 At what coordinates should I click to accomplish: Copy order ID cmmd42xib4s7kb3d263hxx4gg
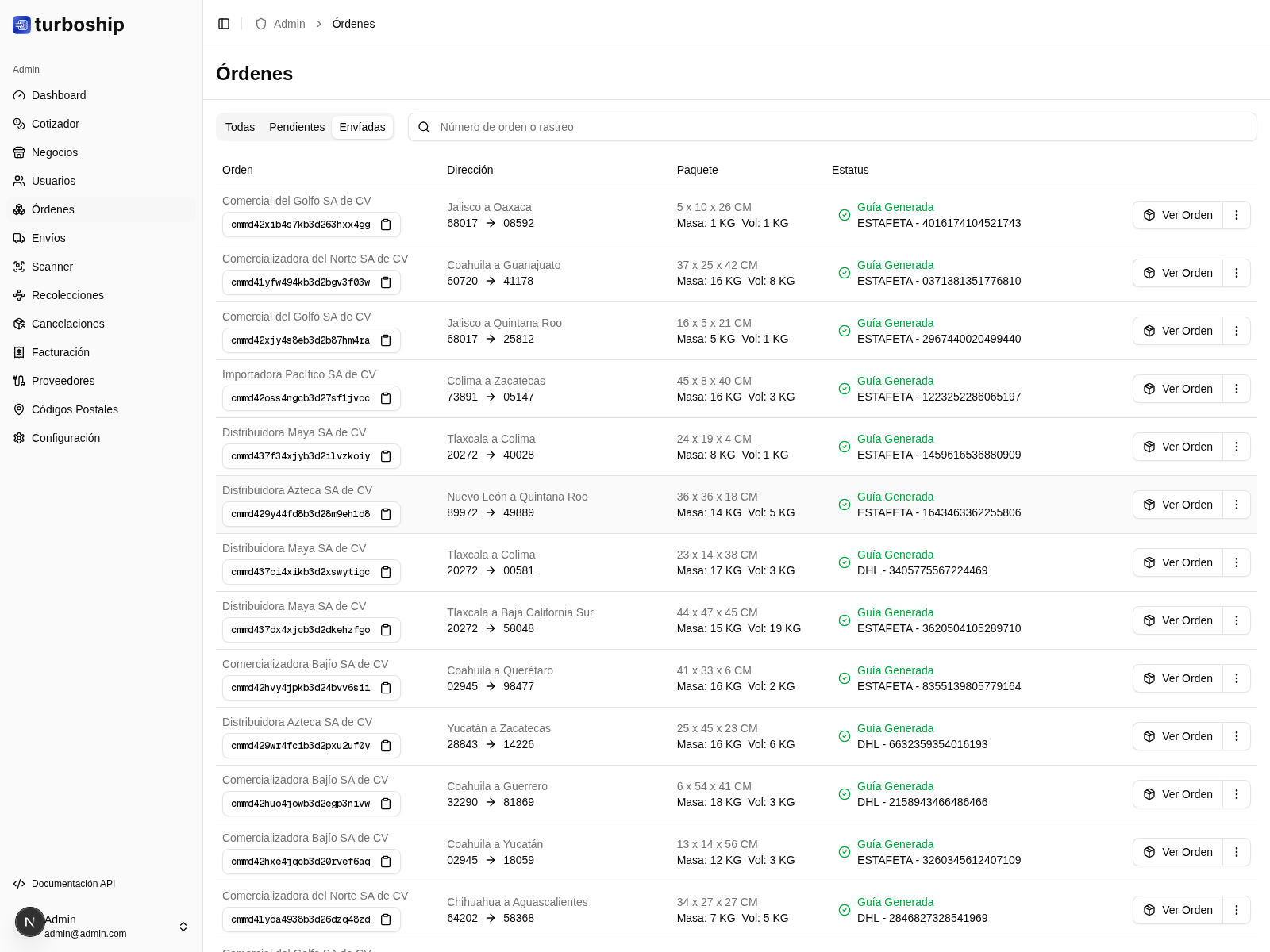[386, 225]
